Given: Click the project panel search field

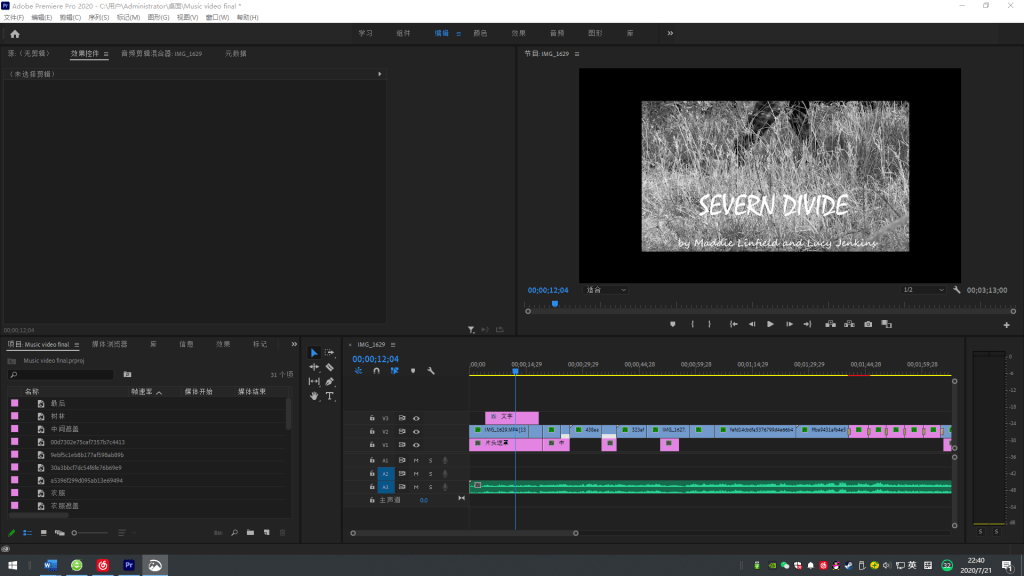Looking at the screenshot, I should click(x=62, y=375).
